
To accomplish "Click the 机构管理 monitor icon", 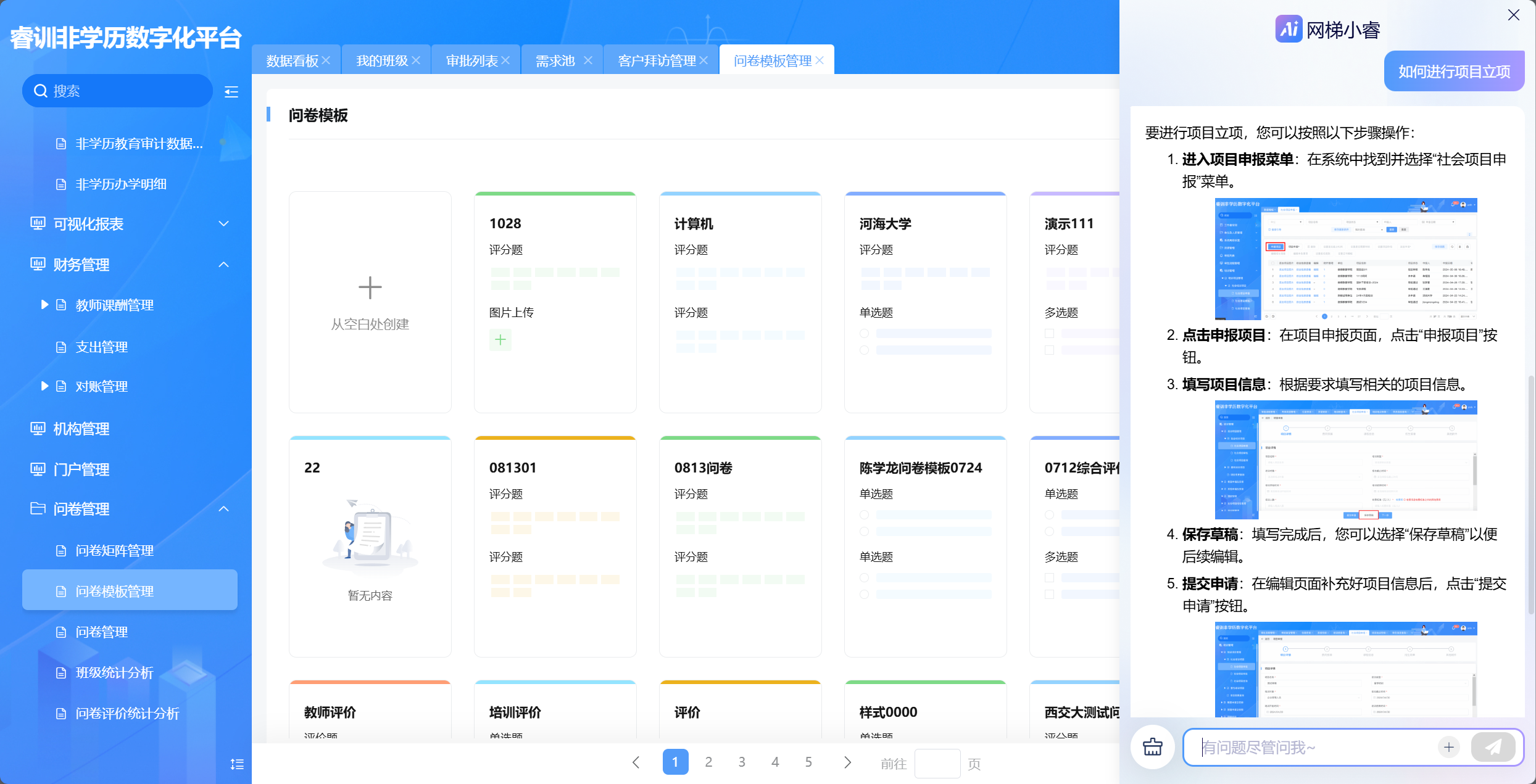I will [38, 428].
